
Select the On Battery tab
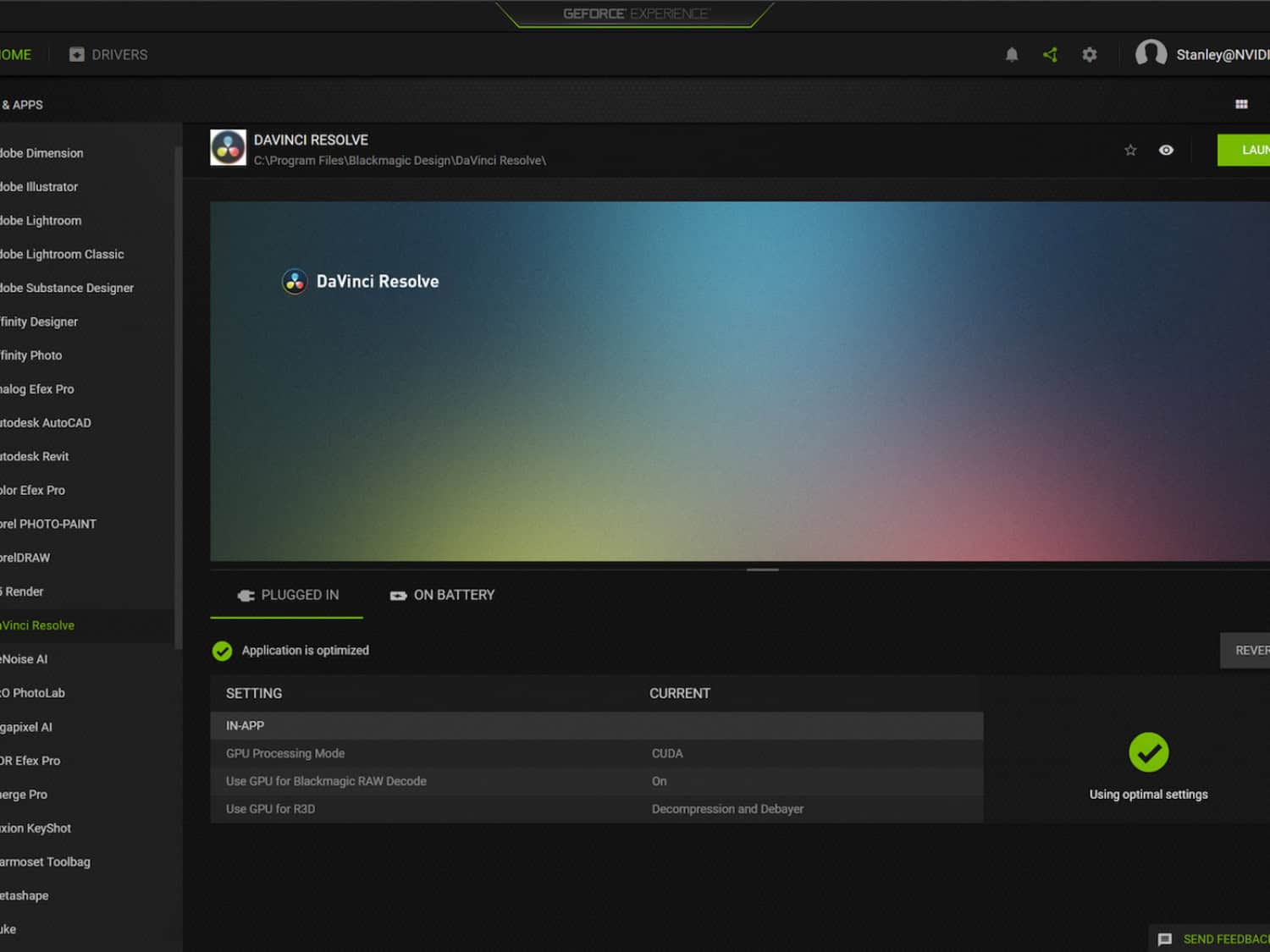point(442,596)
